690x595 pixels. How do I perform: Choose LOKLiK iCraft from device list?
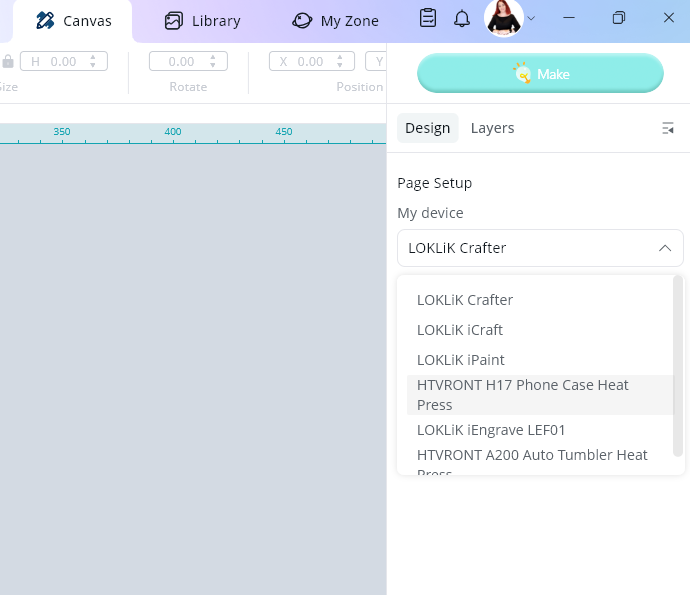click(x=460, y=330)
